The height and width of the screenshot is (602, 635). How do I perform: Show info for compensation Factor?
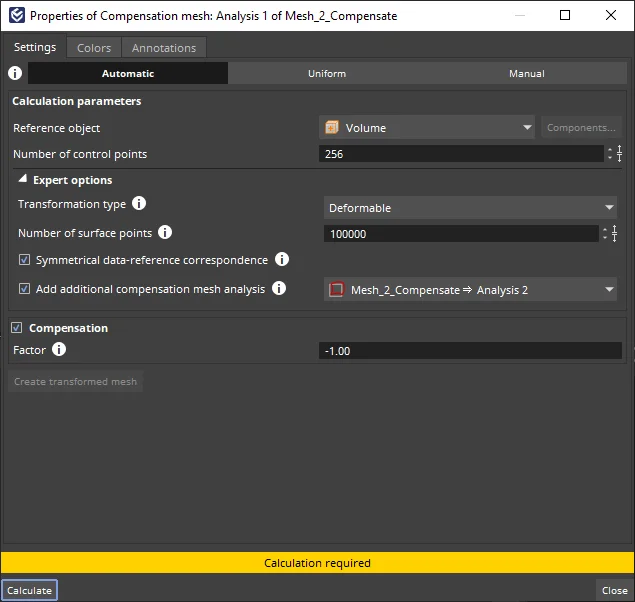pos(59,349)
